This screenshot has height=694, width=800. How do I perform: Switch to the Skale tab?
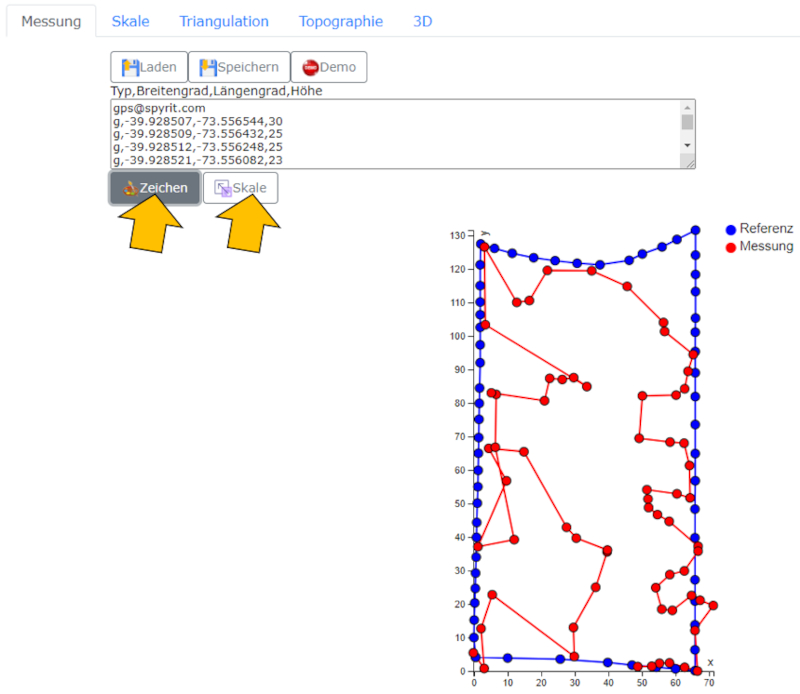pos(131,21)
